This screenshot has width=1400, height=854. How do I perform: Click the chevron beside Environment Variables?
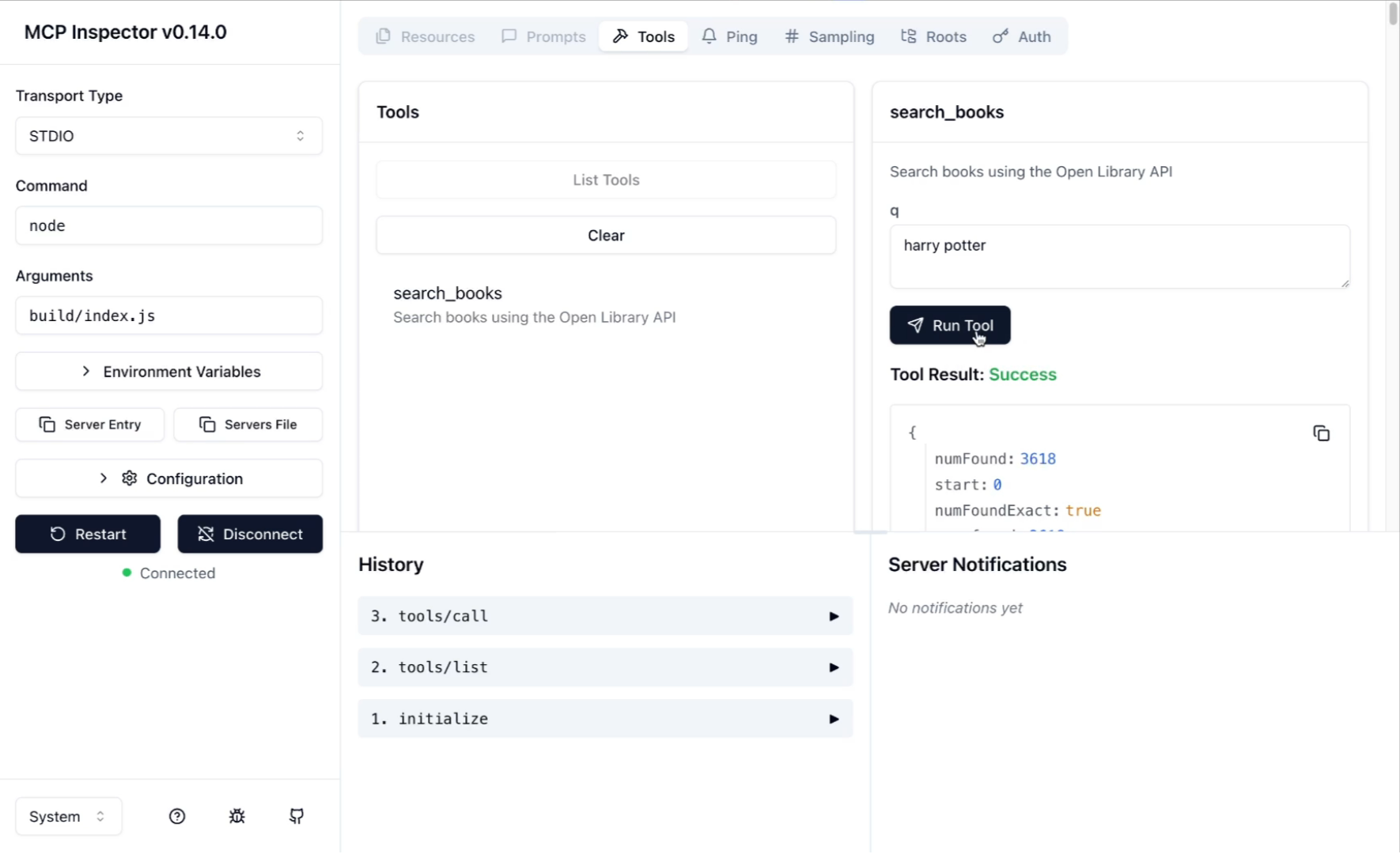point(86,372)
